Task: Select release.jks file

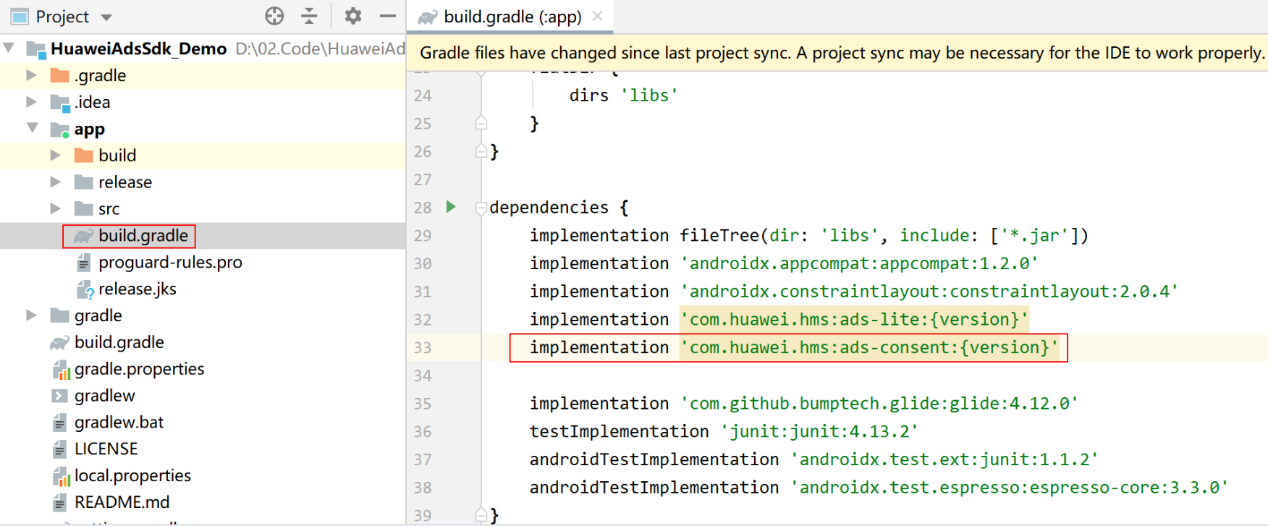Action: pyautogui.click(x=137, y=289)
